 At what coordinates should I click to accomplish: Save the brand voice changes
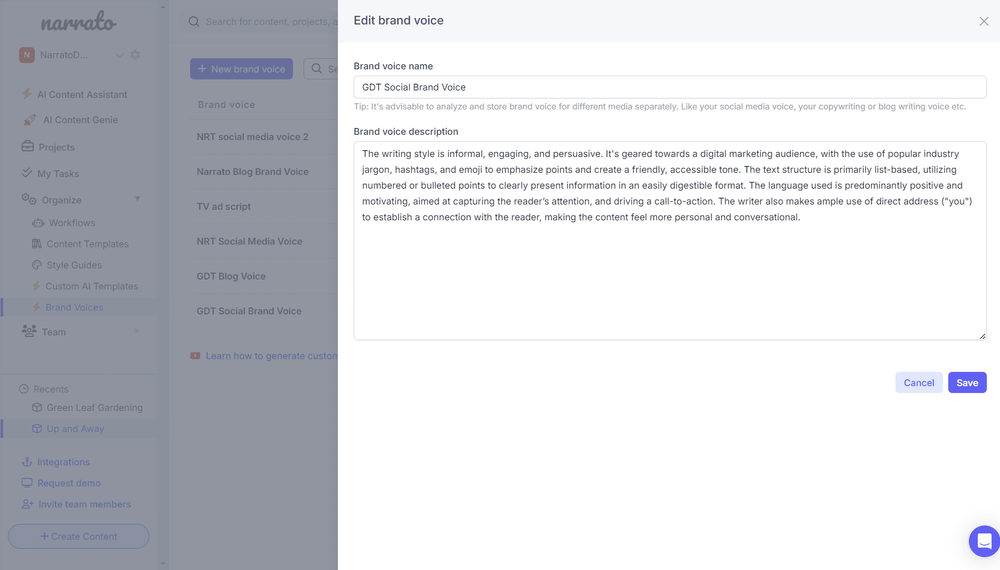point(967,383)
